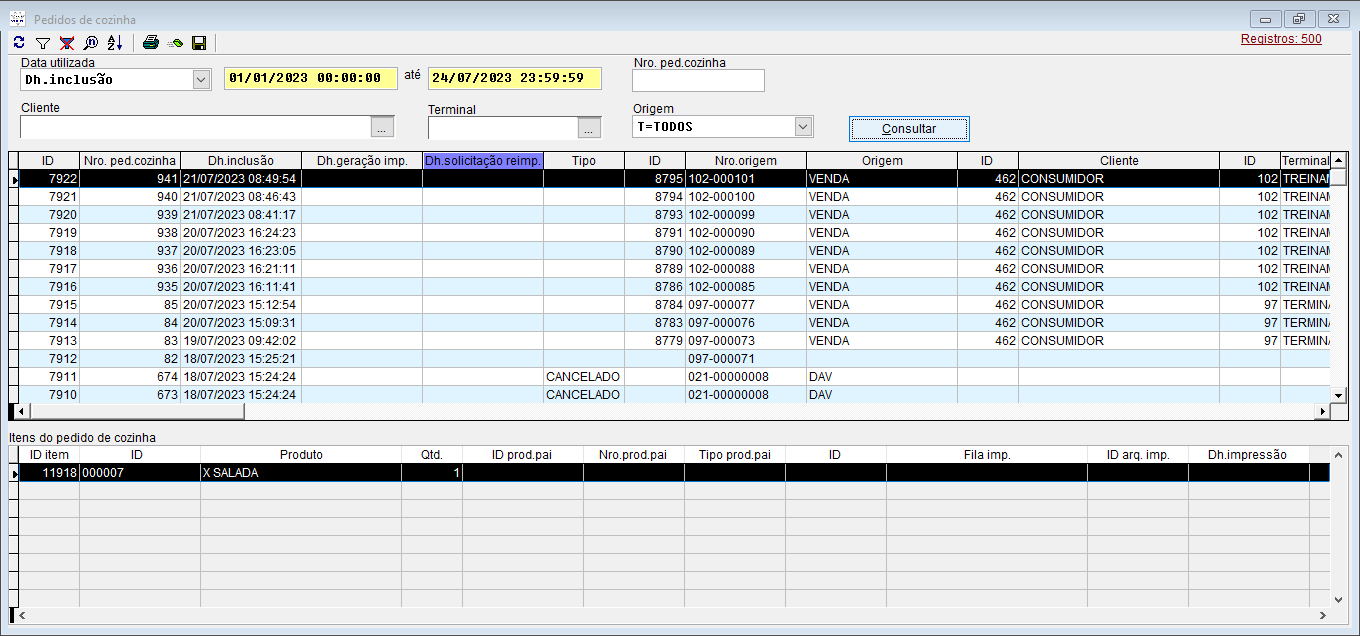This screenshot has width=1360, height=636.
Task: Open the Cliente lookup ellipsis button
Action: coord(383,127)
